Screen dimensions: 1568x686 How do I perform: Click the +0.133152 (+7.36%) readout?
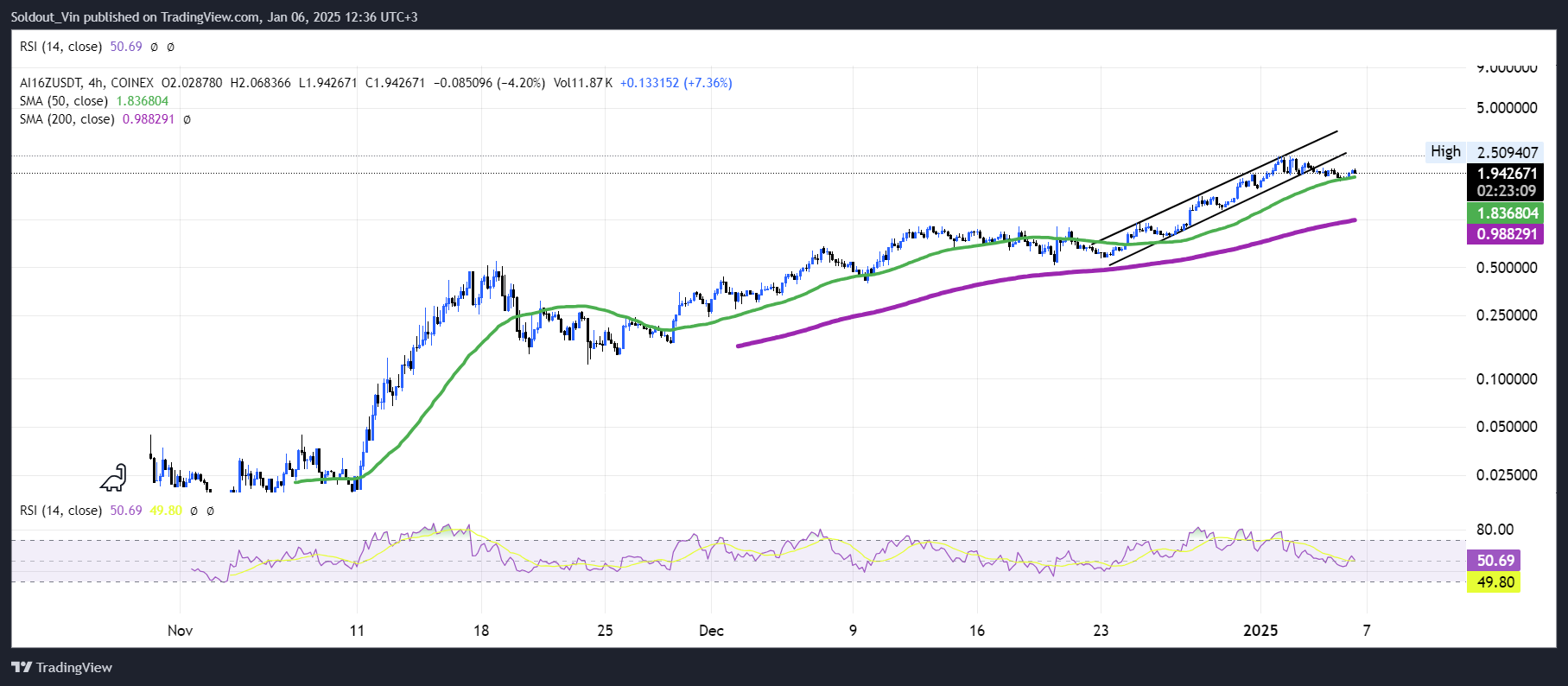(x=676, y=83)
